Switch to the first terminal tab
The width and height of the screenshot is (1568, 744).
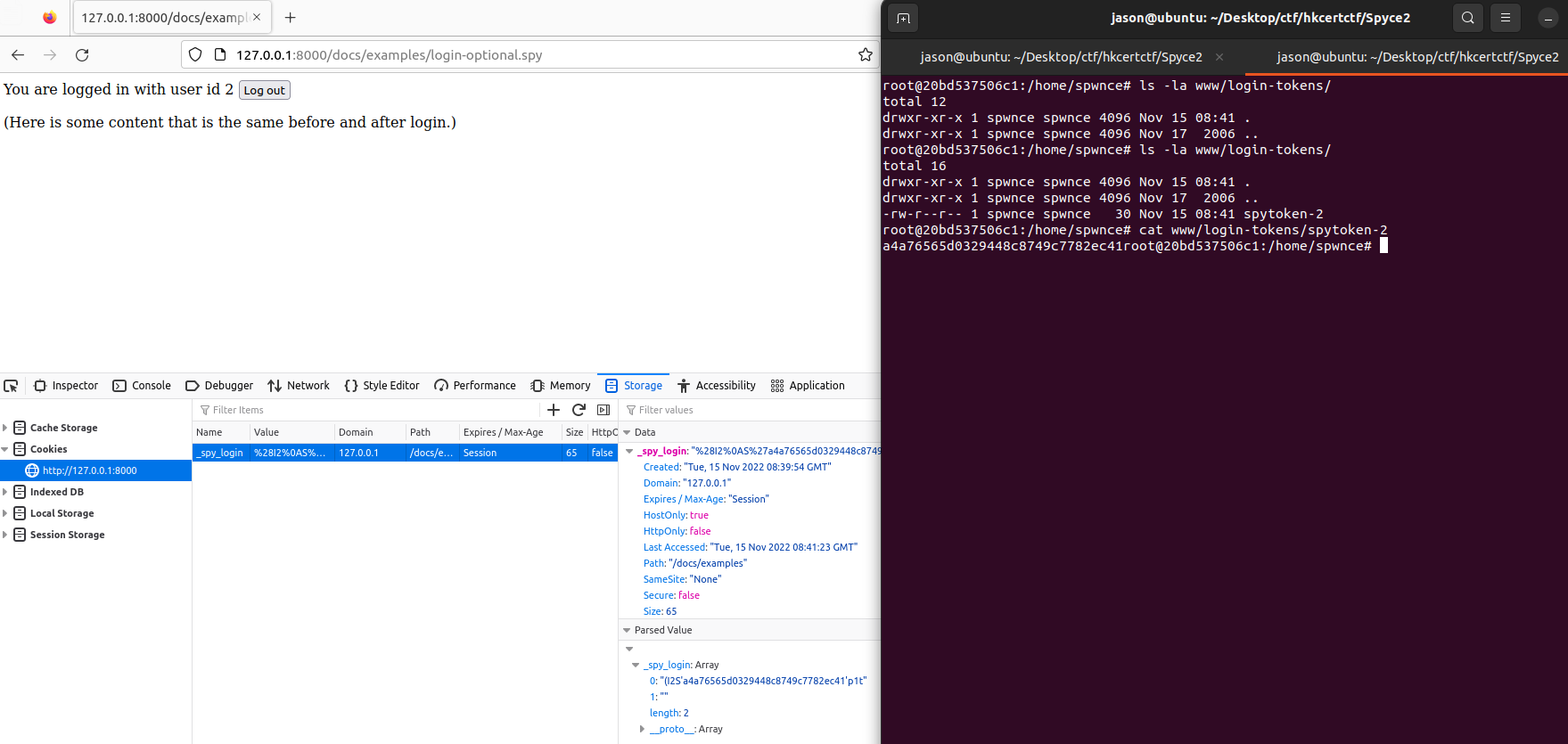pos(1061,57)
